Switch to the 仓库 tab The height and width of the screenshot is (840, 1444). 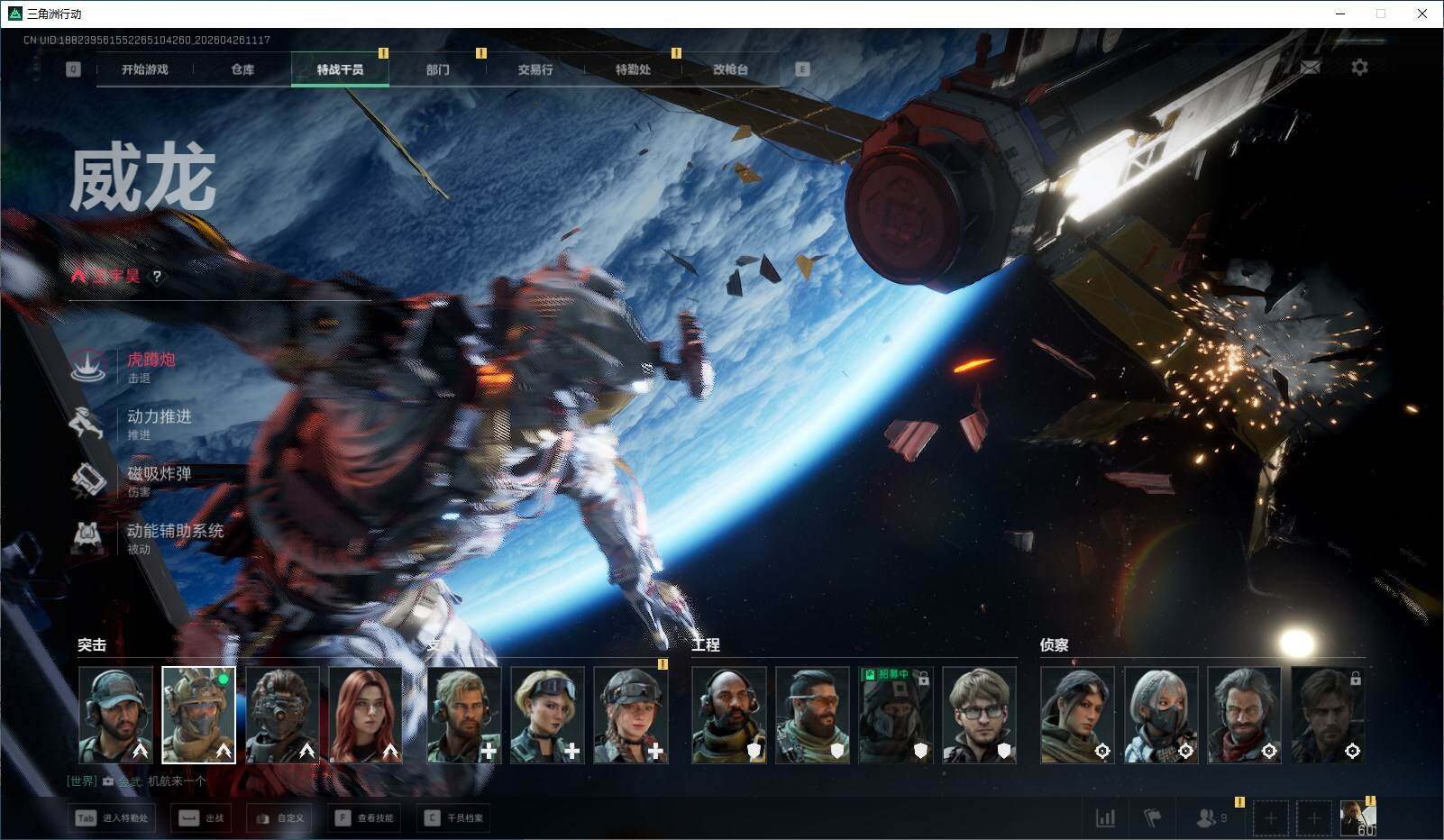click(x=242, y=69)
